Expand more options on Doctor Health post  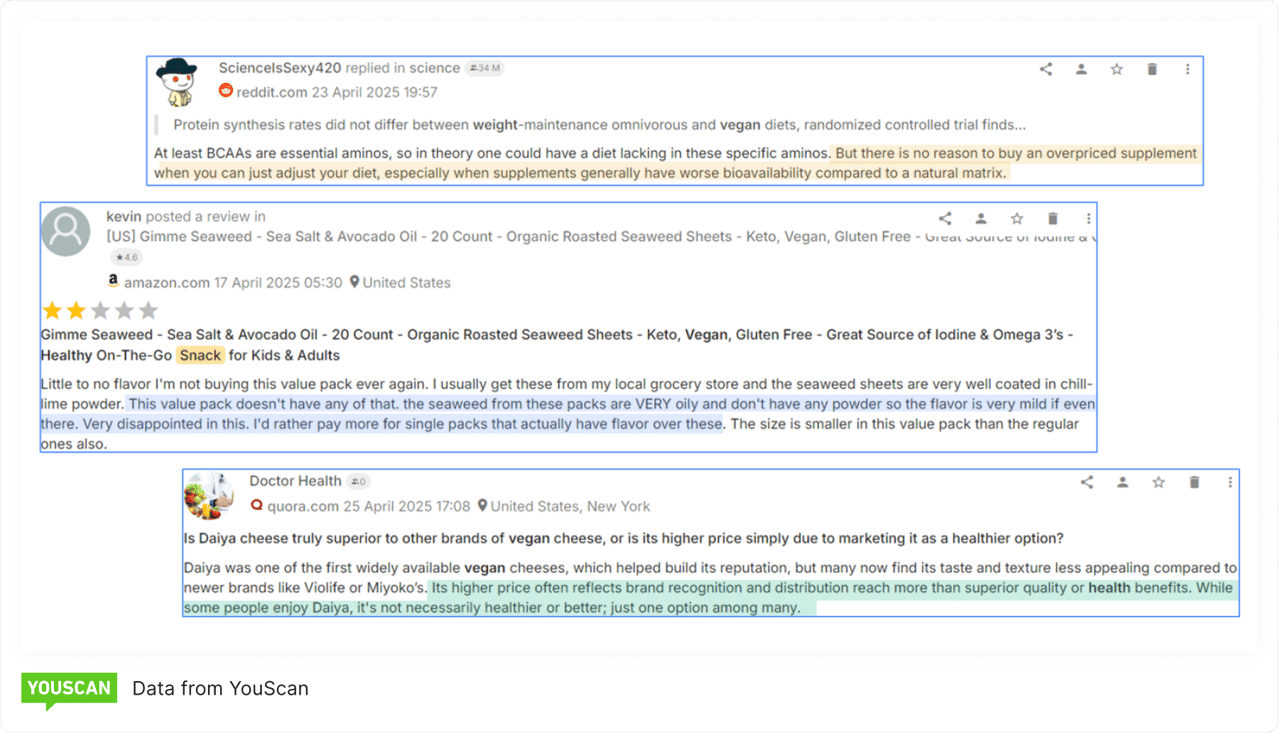pyautogui.click(x=1229, y=482)
